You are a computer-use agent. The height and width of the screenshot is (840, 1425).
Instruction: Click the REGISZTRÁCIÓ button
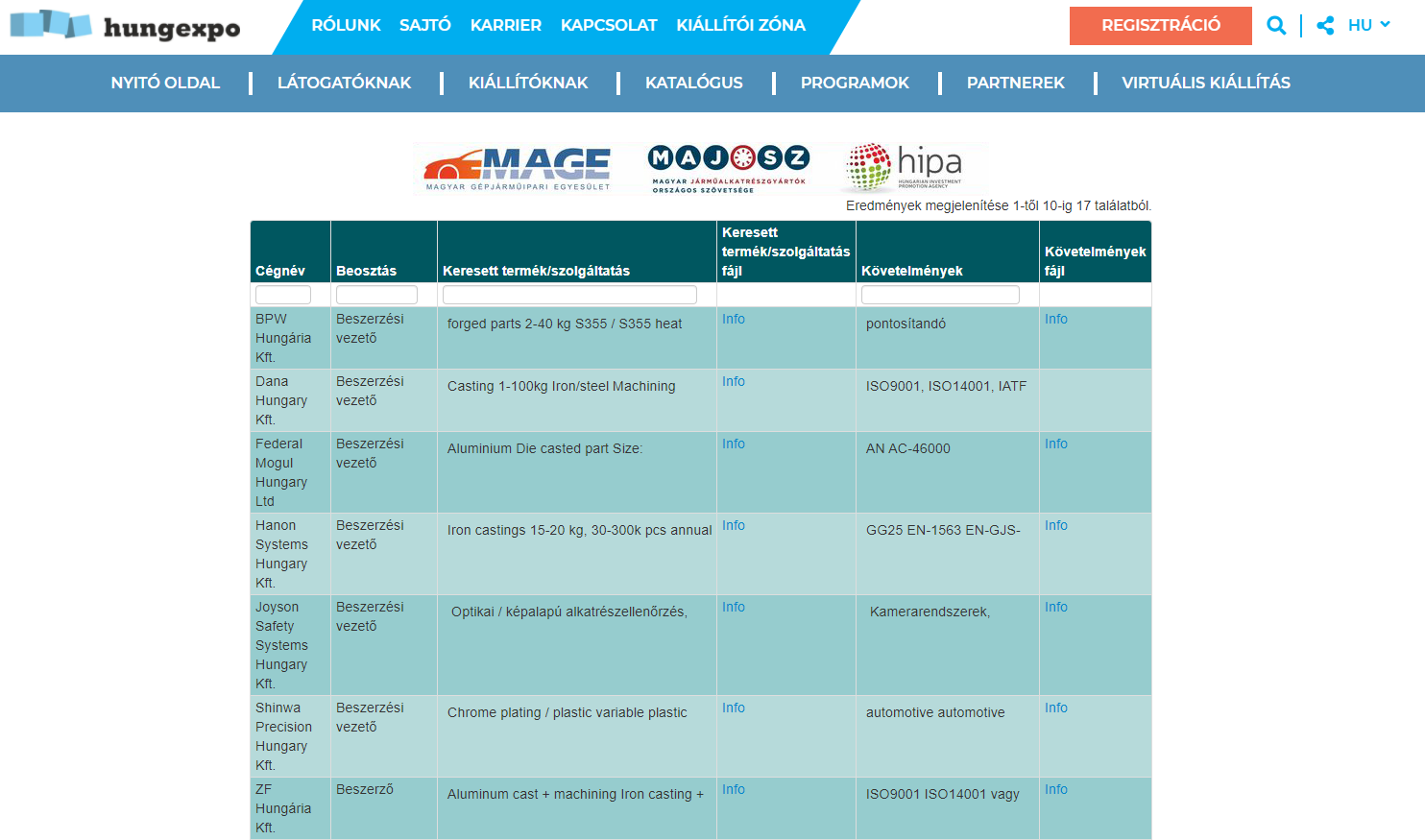click(1161, 26)
